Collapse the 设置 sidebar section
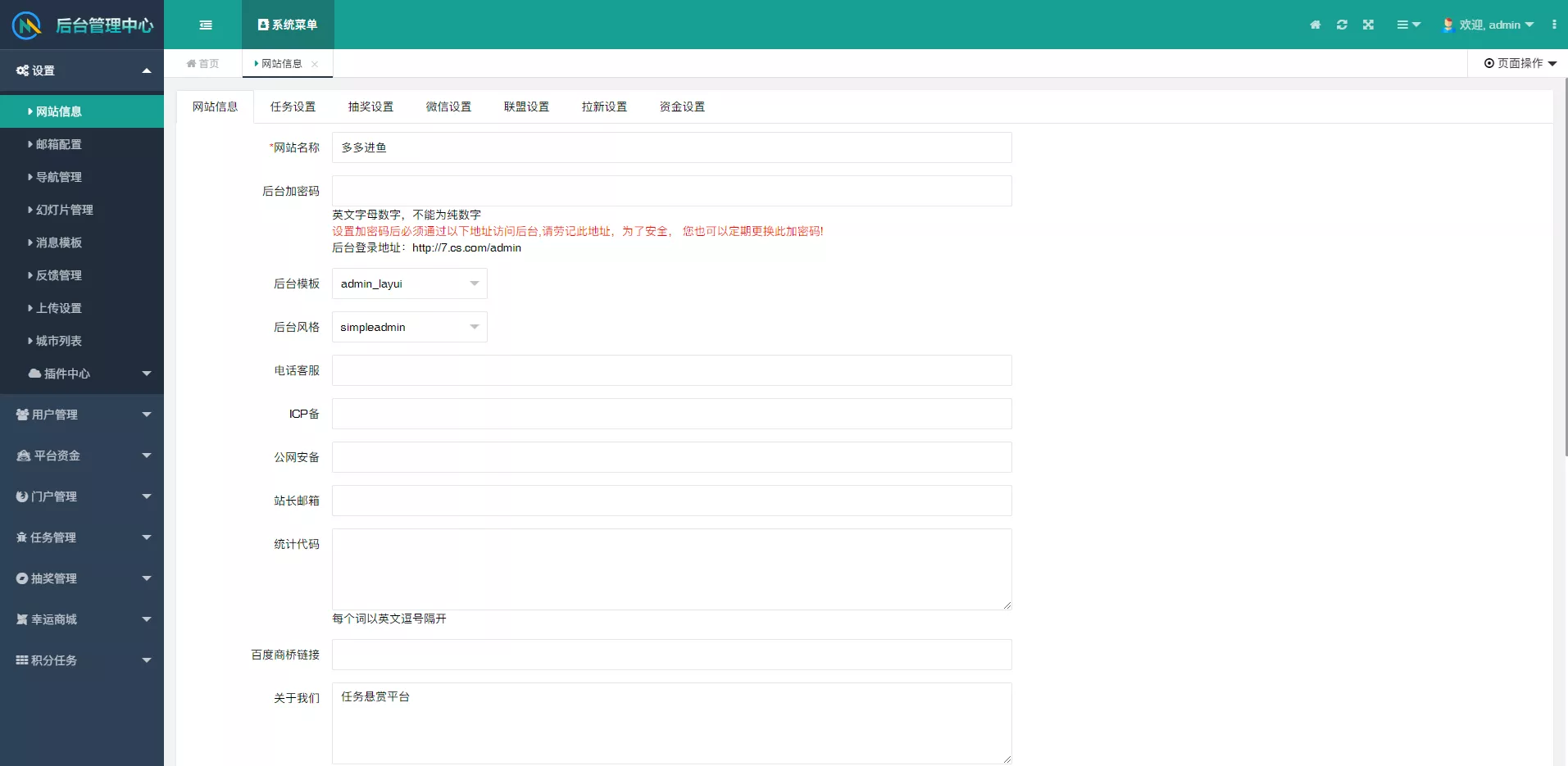The image size is (1568, 766). click(82, 70)
